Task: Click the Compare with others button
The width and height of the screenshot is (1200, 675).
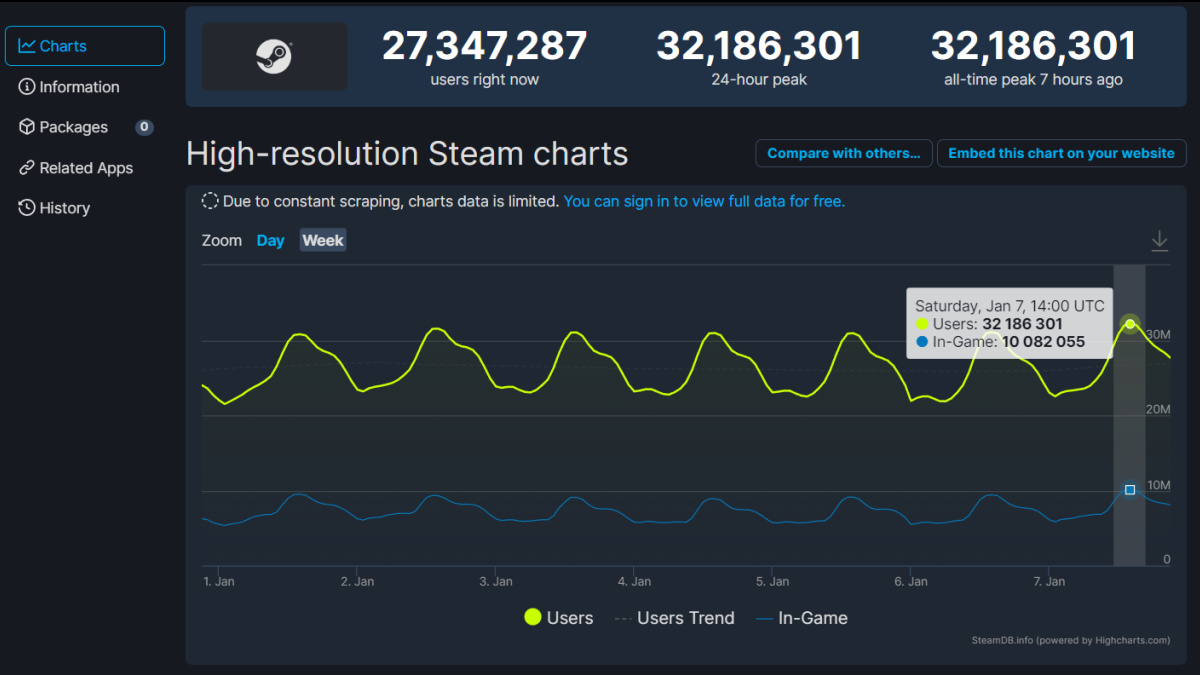Action: [x=843, y=153]
